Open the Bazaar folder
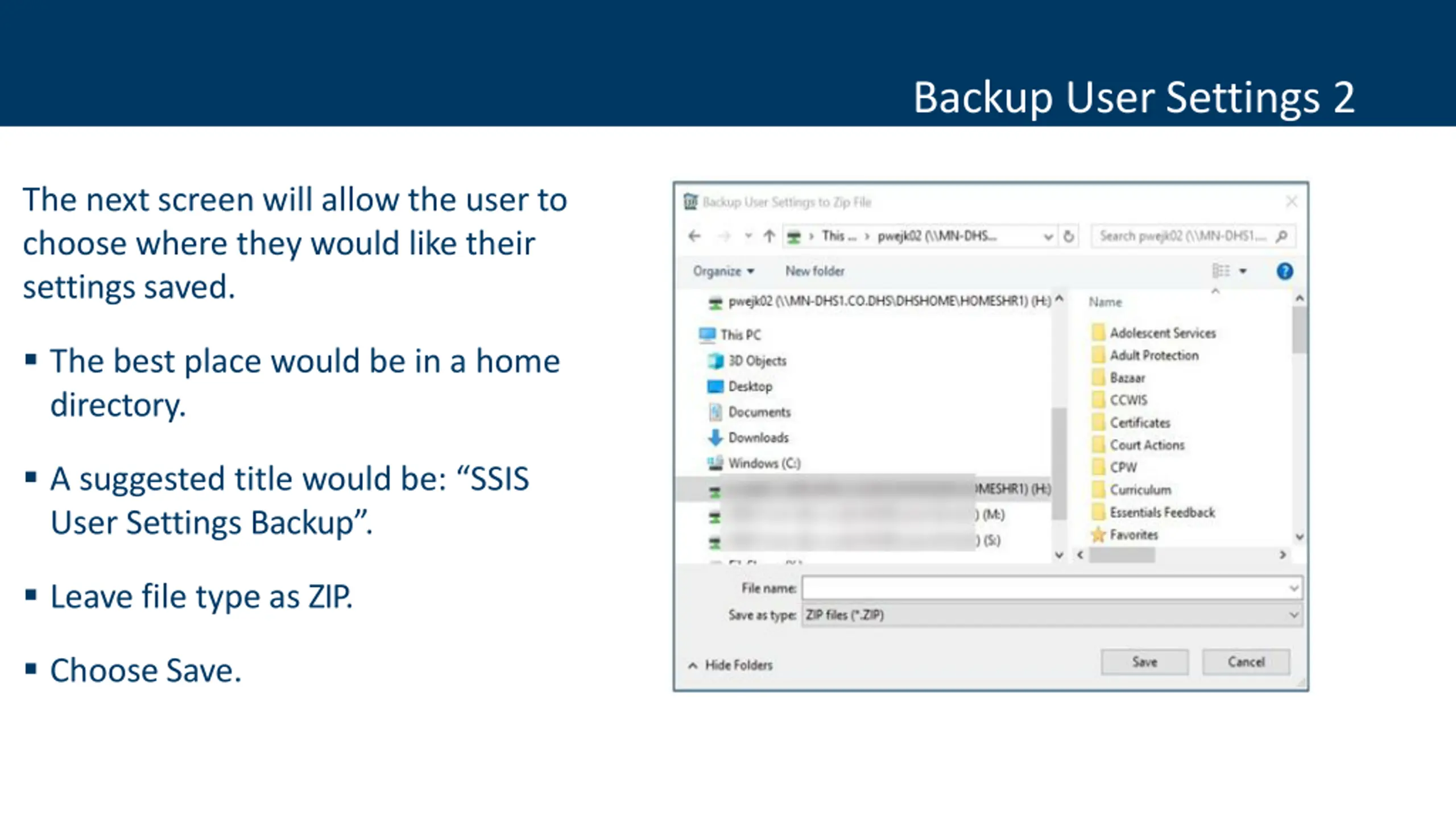 coord(1118,378)
